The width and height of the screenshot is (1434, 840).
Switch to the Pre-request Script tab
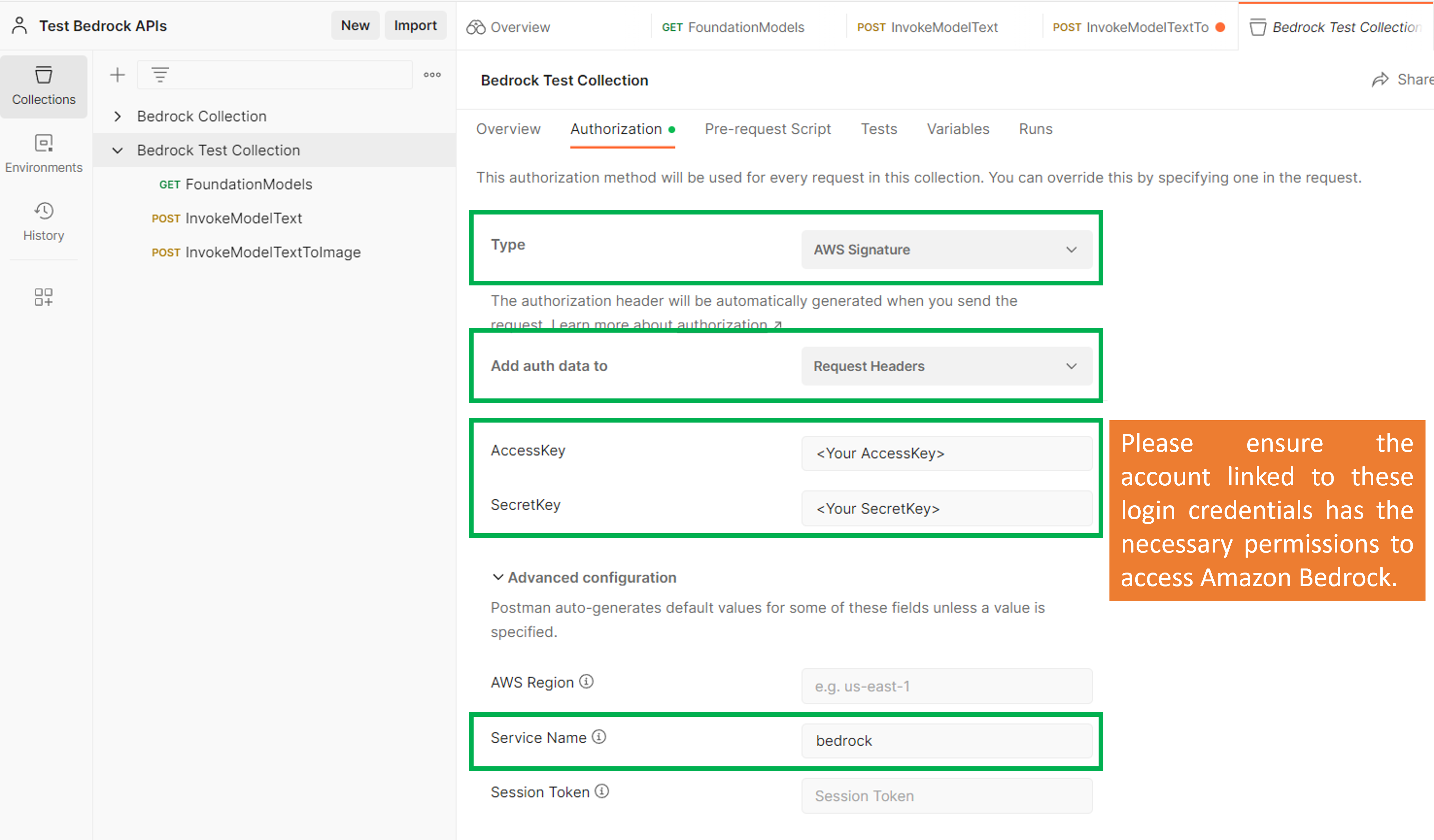pyautogui.click(x=767, y=129)
